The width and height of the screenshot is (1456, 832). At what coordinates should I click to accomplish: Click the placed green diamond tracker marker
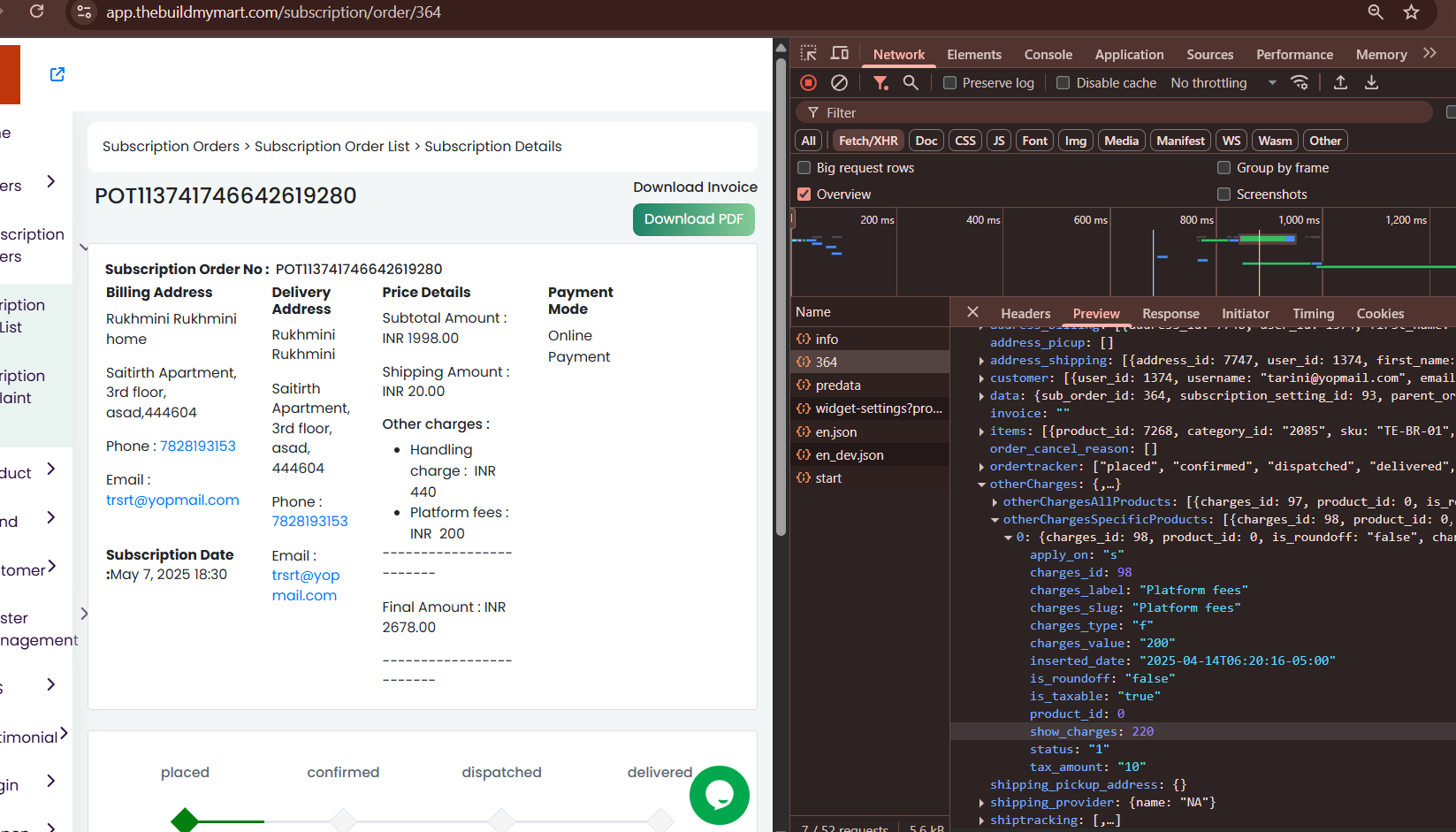(185, 821)
